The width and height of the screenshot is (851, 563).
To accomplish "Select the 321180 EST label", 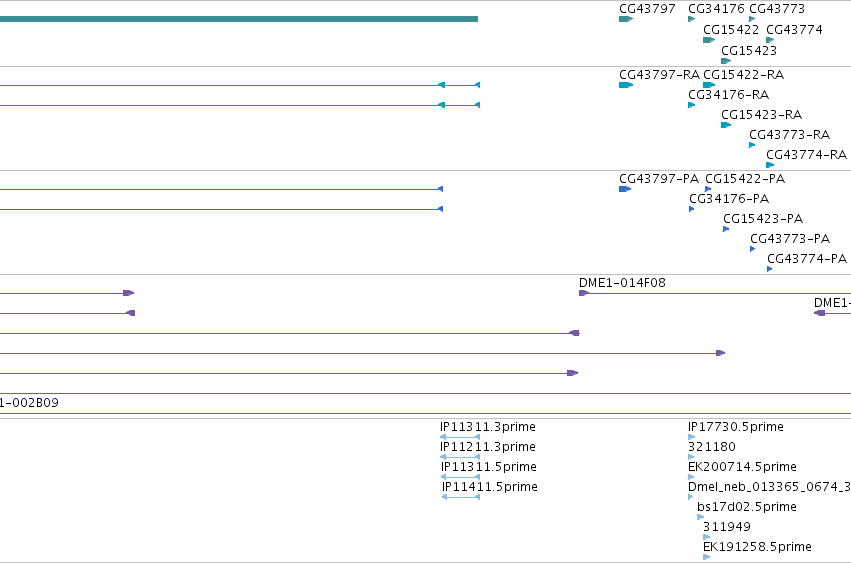I will pos(712,447).
